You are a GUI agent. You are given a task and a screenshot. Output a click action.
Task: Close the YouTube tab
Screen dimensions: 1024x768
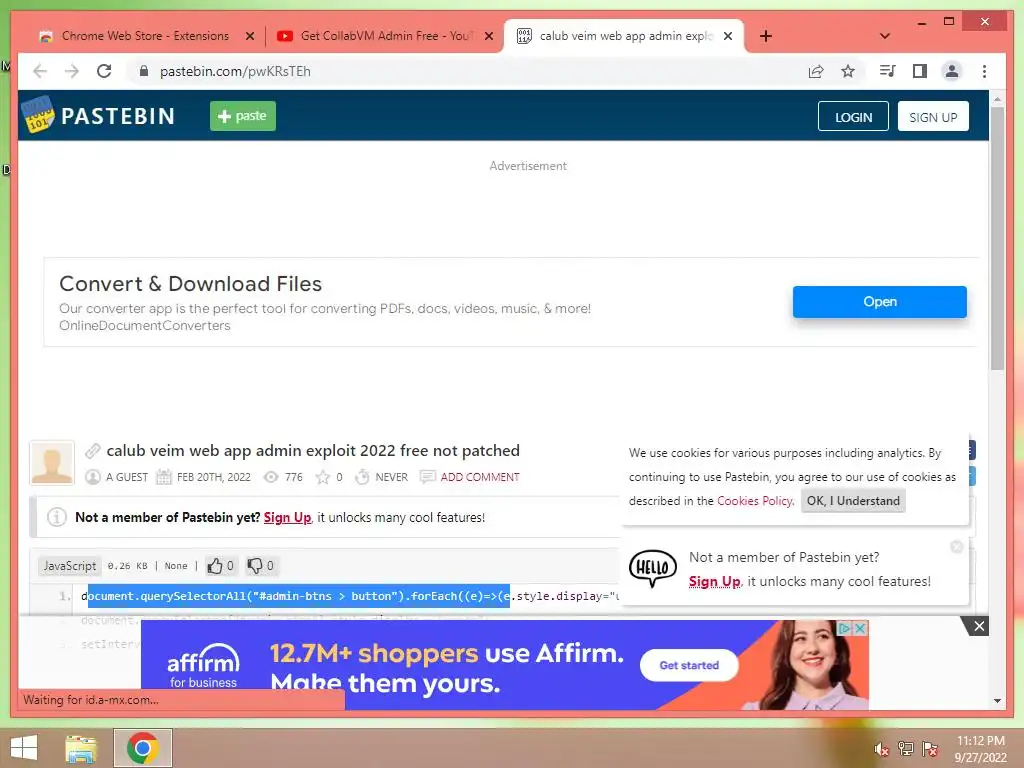point(488,36)
